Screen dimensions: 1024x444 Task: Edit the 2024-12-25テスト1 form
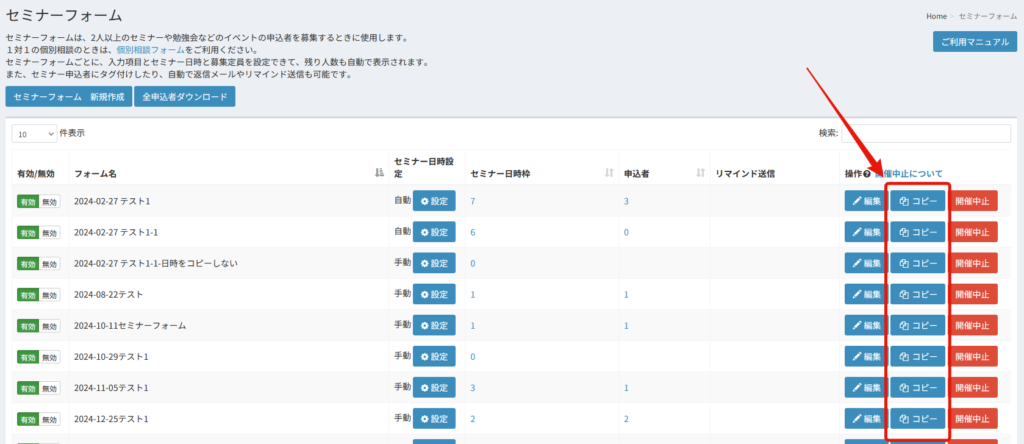pos(865,419)
